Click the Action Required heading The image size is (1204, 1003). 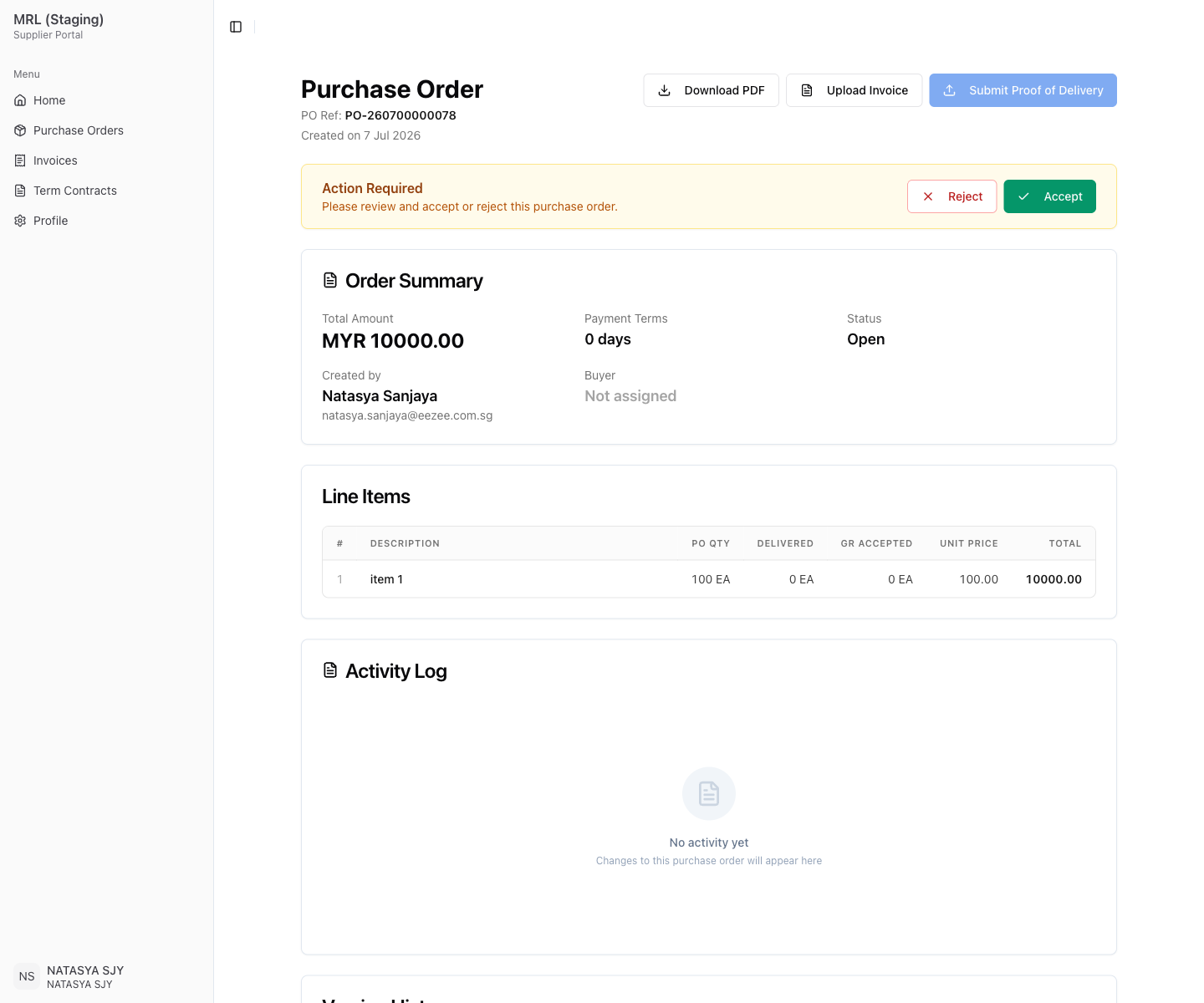372,188
